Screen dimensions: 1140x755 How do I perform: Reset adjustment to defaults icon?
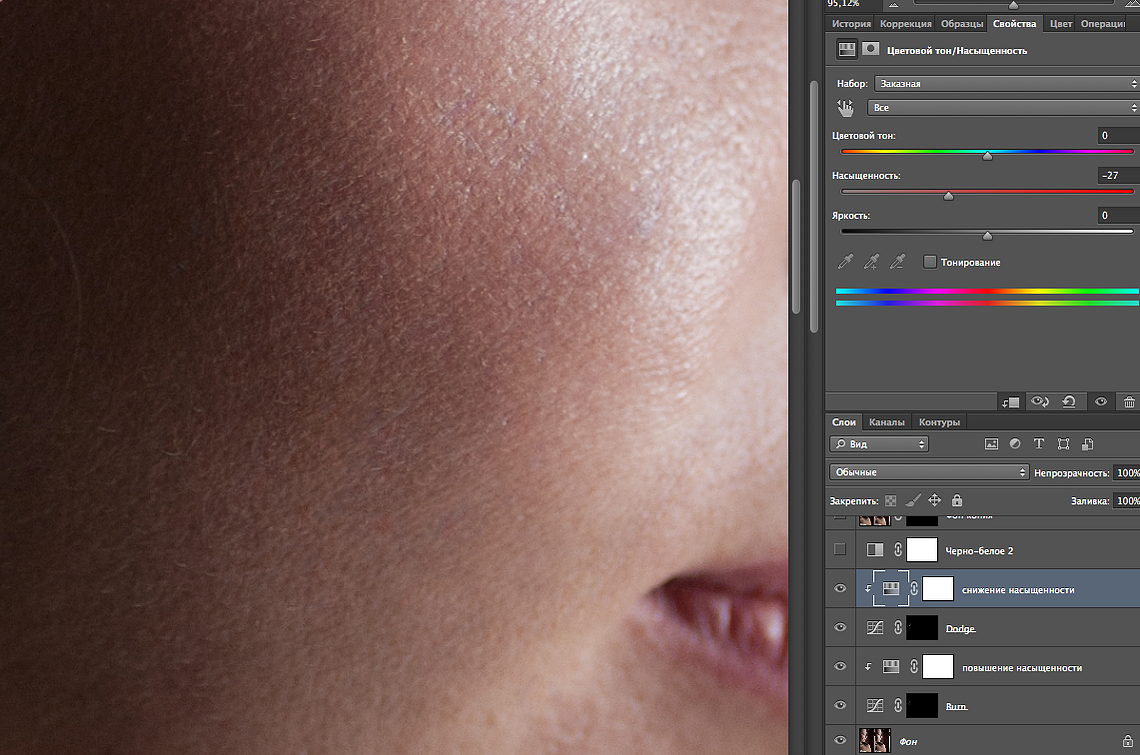(x=1069, y=402)
